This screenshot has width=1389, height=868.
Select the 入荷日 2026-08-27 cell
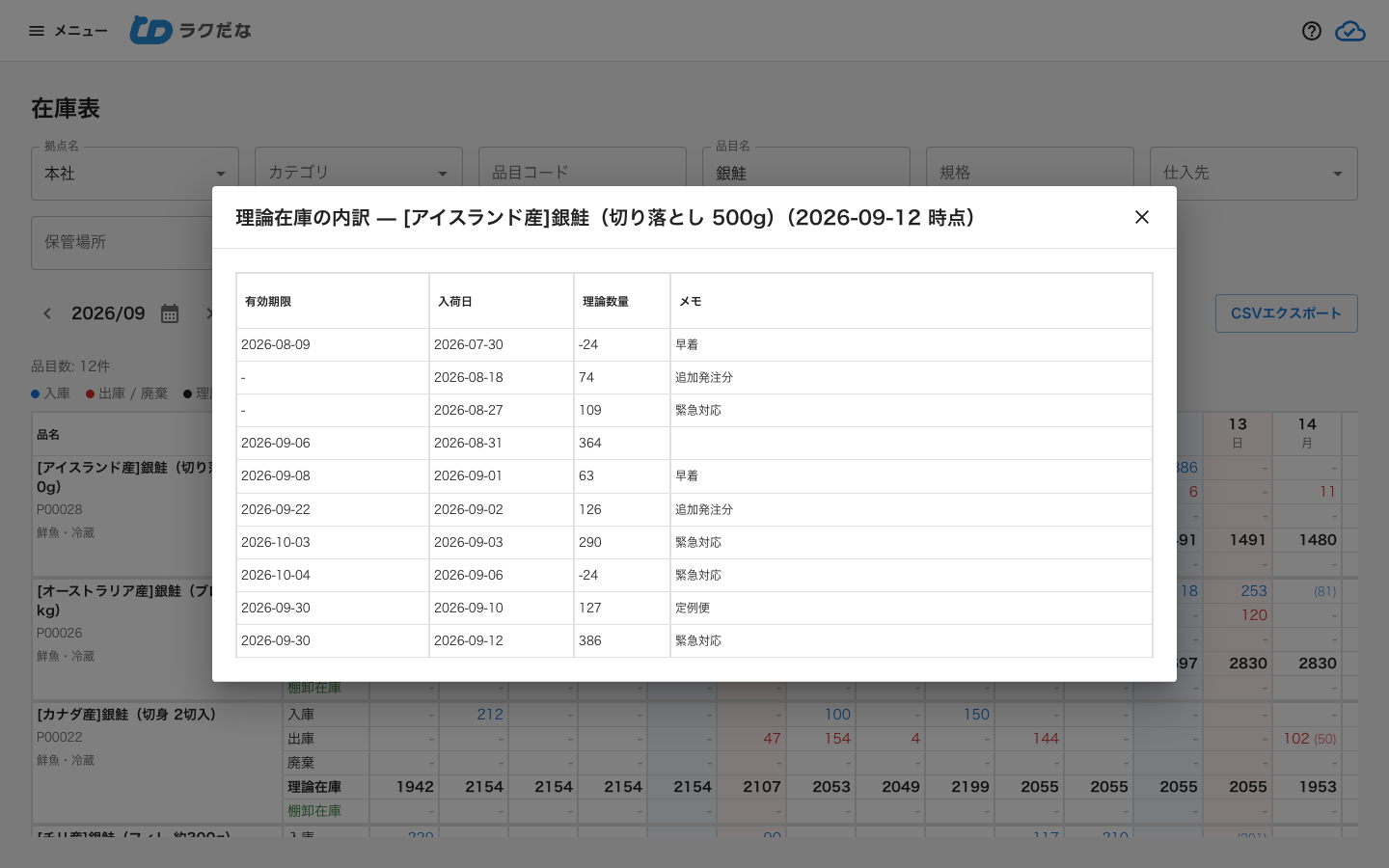coord(502,410)
